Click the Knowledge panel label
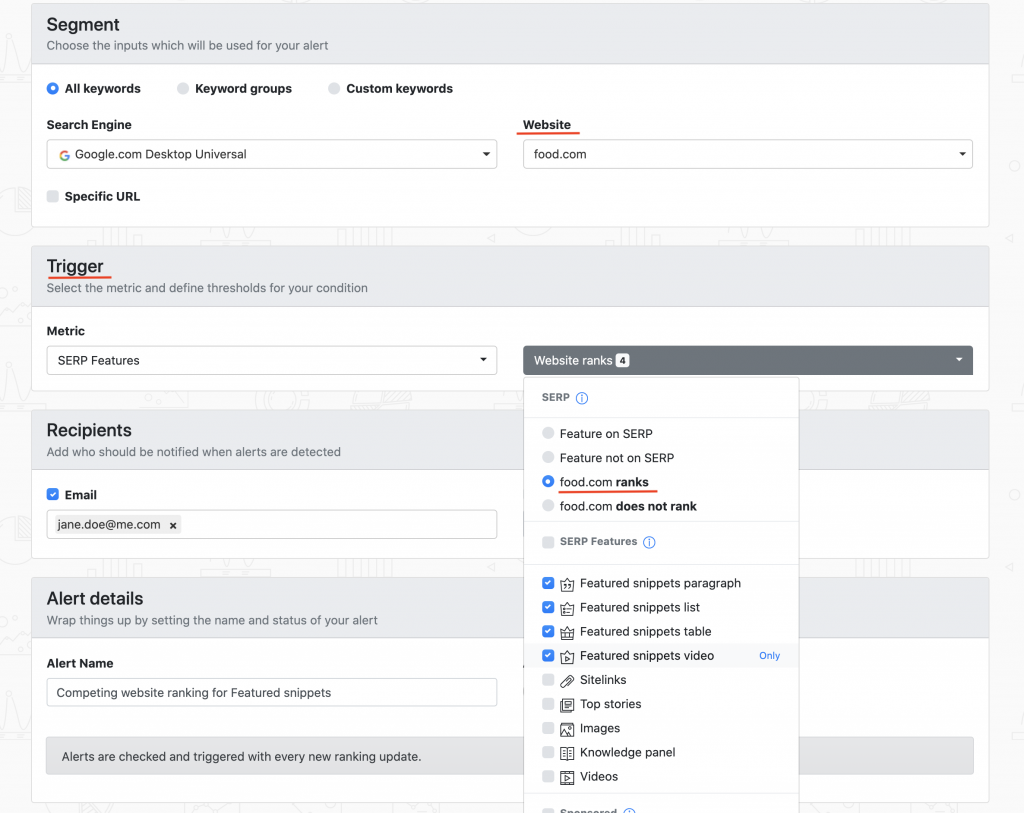Screen dimensions: 1024x813 628,752
